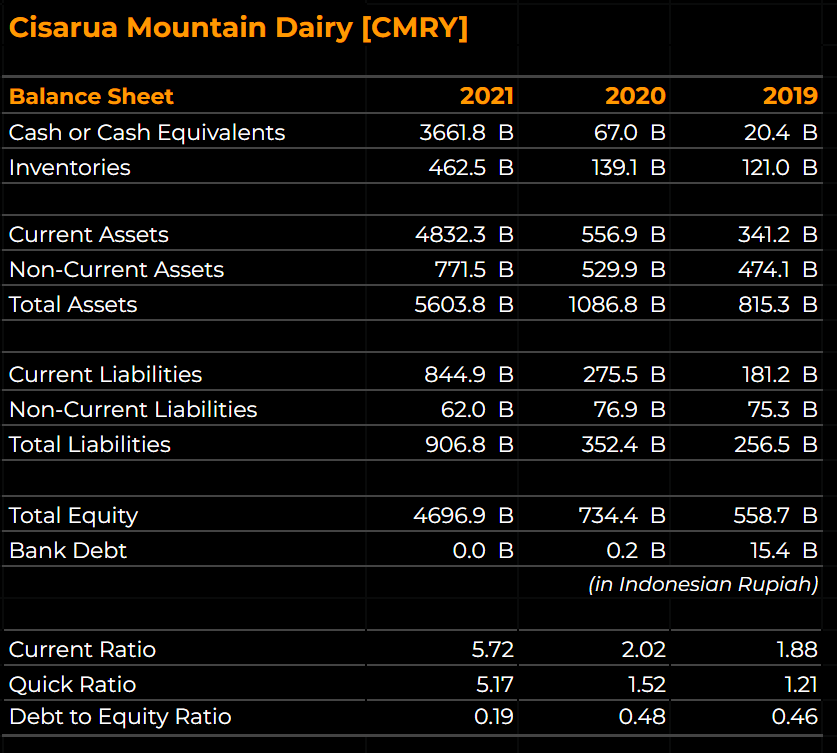Select the Total Equity row label
Screen dimensions: 837x753
(73, 516)
